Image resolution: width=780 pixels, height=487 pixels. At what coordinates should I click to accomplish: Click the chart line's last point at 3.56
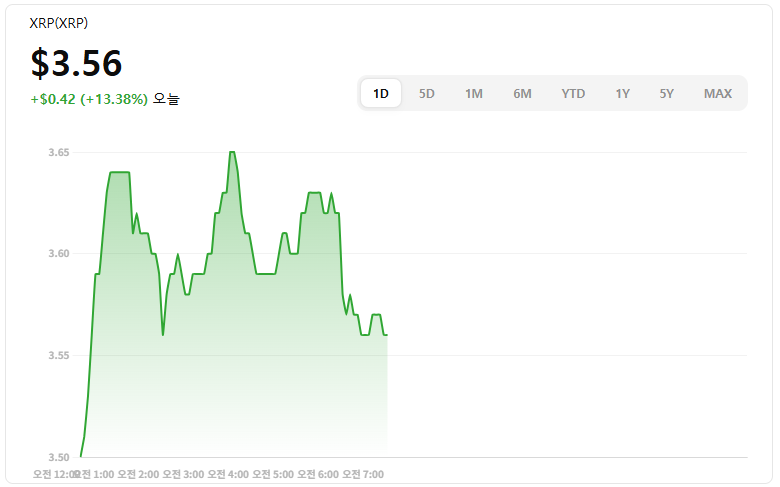point(387,335)
